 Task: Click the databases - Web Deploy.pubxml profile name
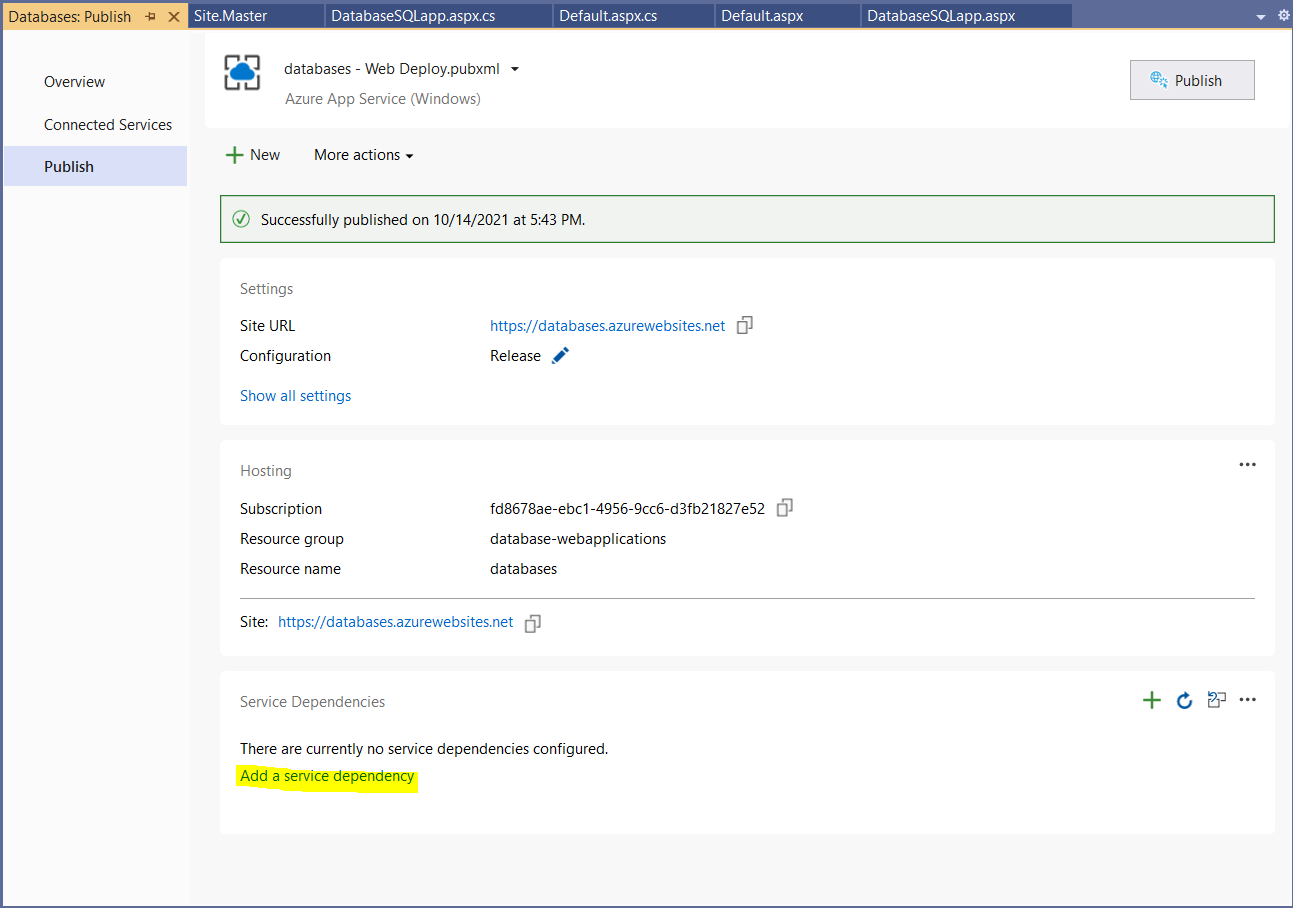pos(392,69)
